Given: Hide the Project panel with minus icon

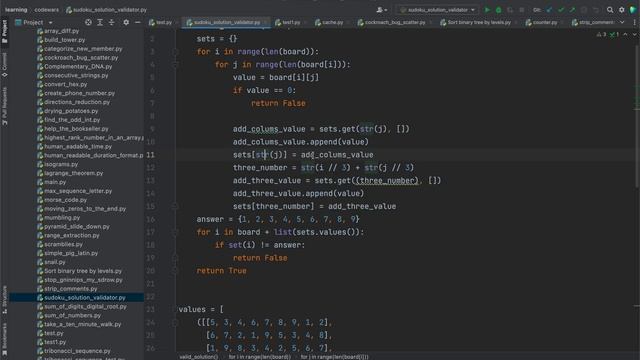Looking at the screenshot, I should (138, 22).
